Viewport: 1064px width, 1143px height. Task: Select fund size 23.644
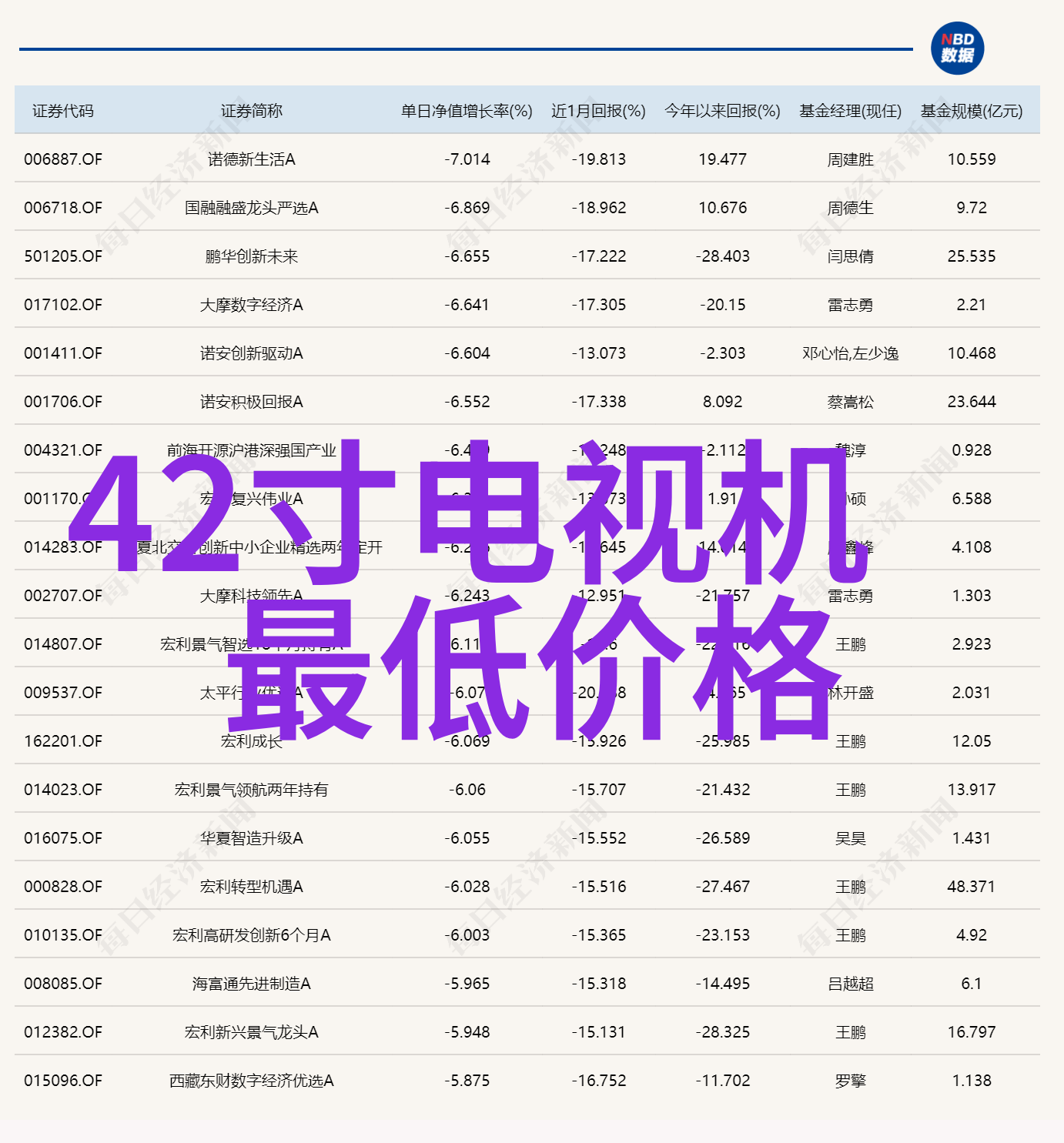(972, 402)
